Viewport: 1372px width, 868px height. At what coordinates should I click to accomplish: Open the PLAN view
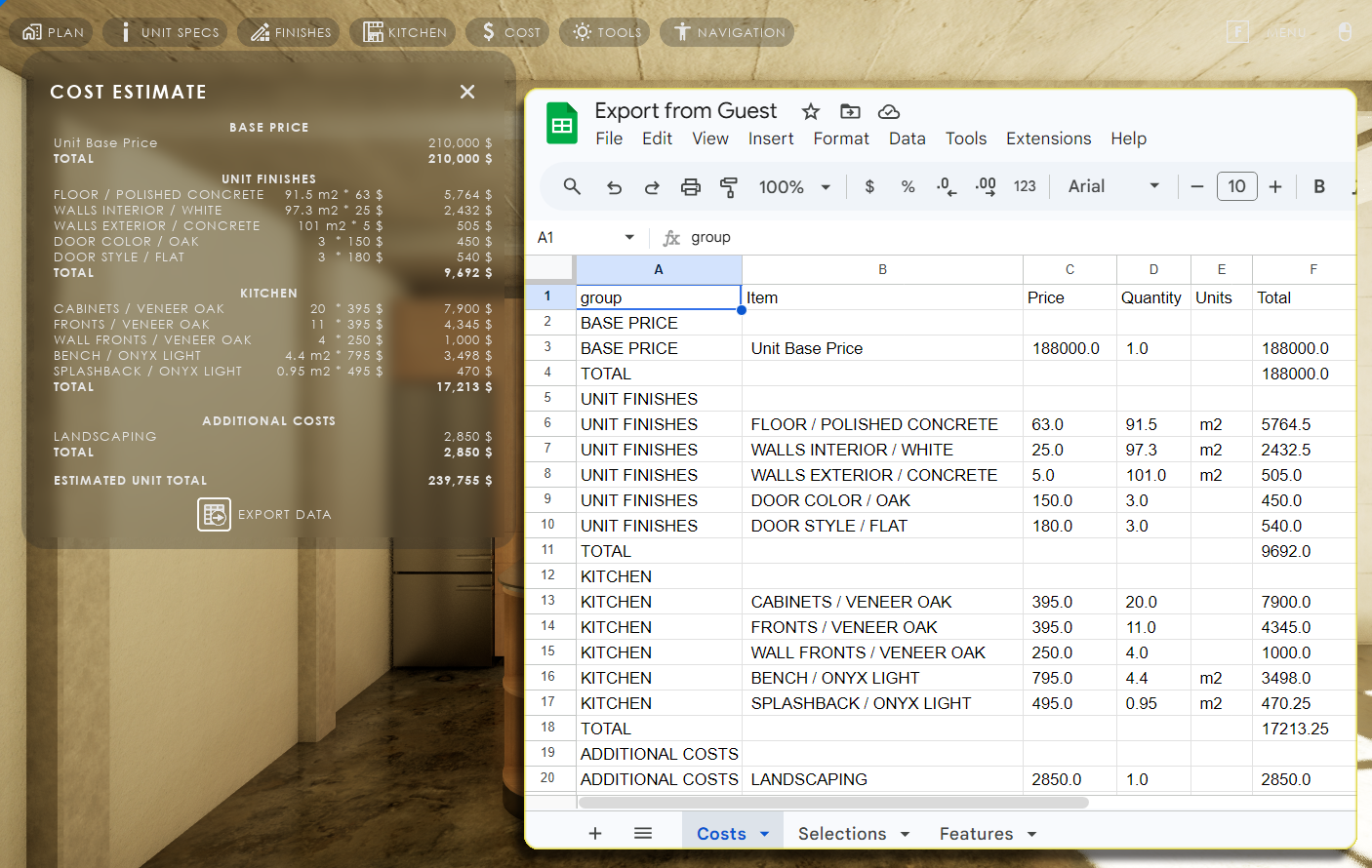[51, 31]
